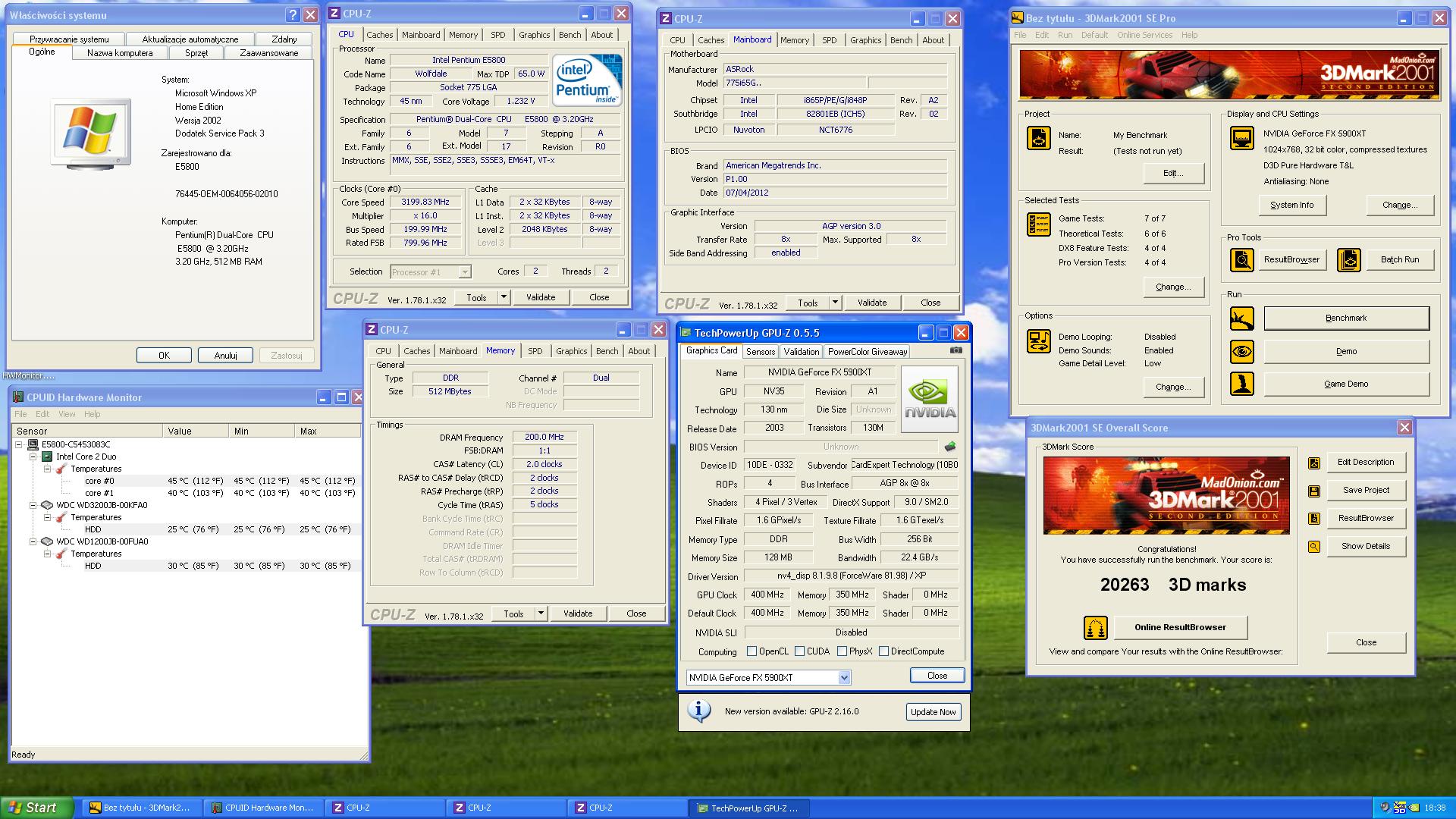Toggle the CUDA checkbox in GPU-Z
Screen dimensions: 1456x819
point(799,651)
